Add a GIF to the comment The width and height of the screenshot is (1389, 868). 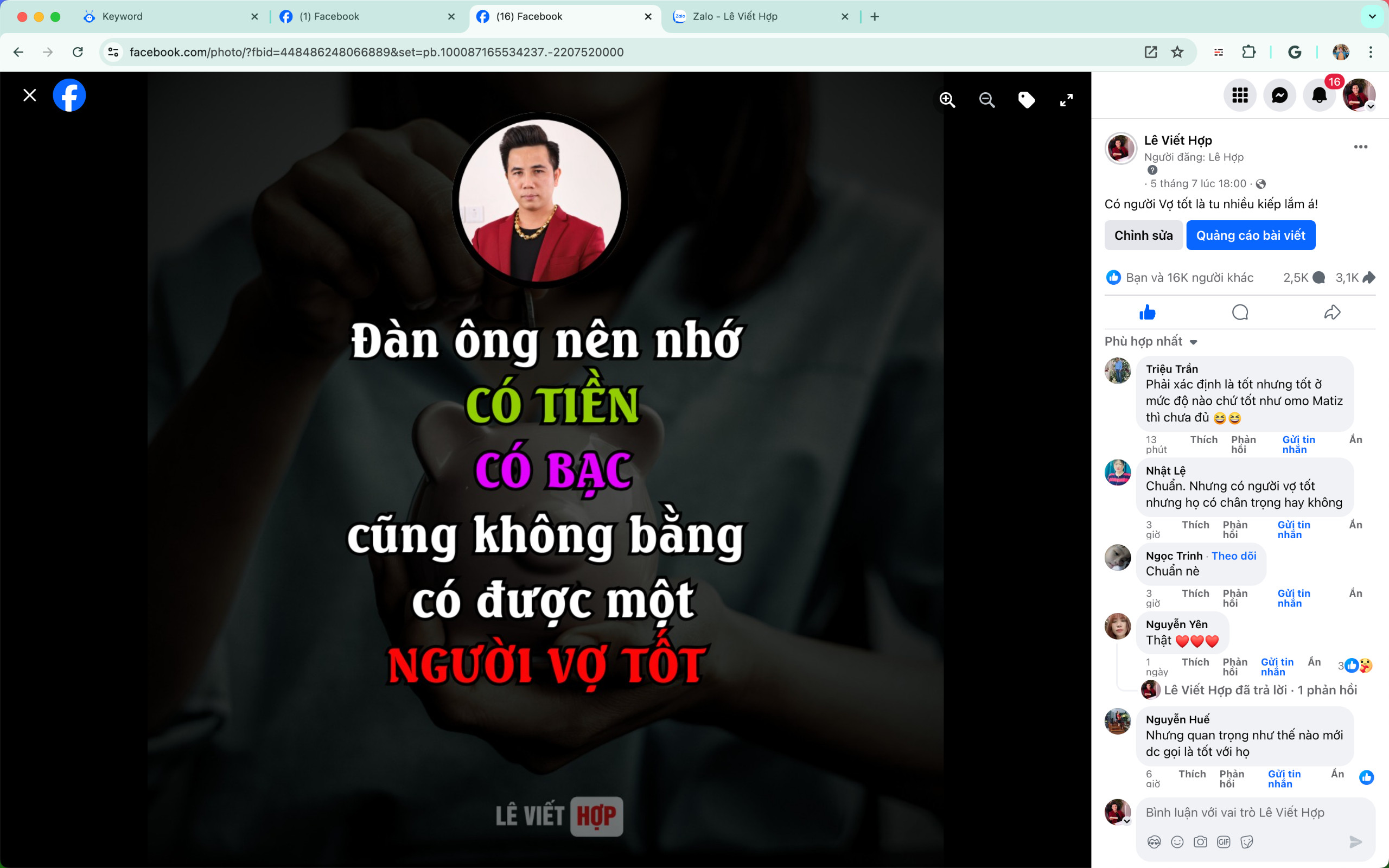tap(1223, 841)
